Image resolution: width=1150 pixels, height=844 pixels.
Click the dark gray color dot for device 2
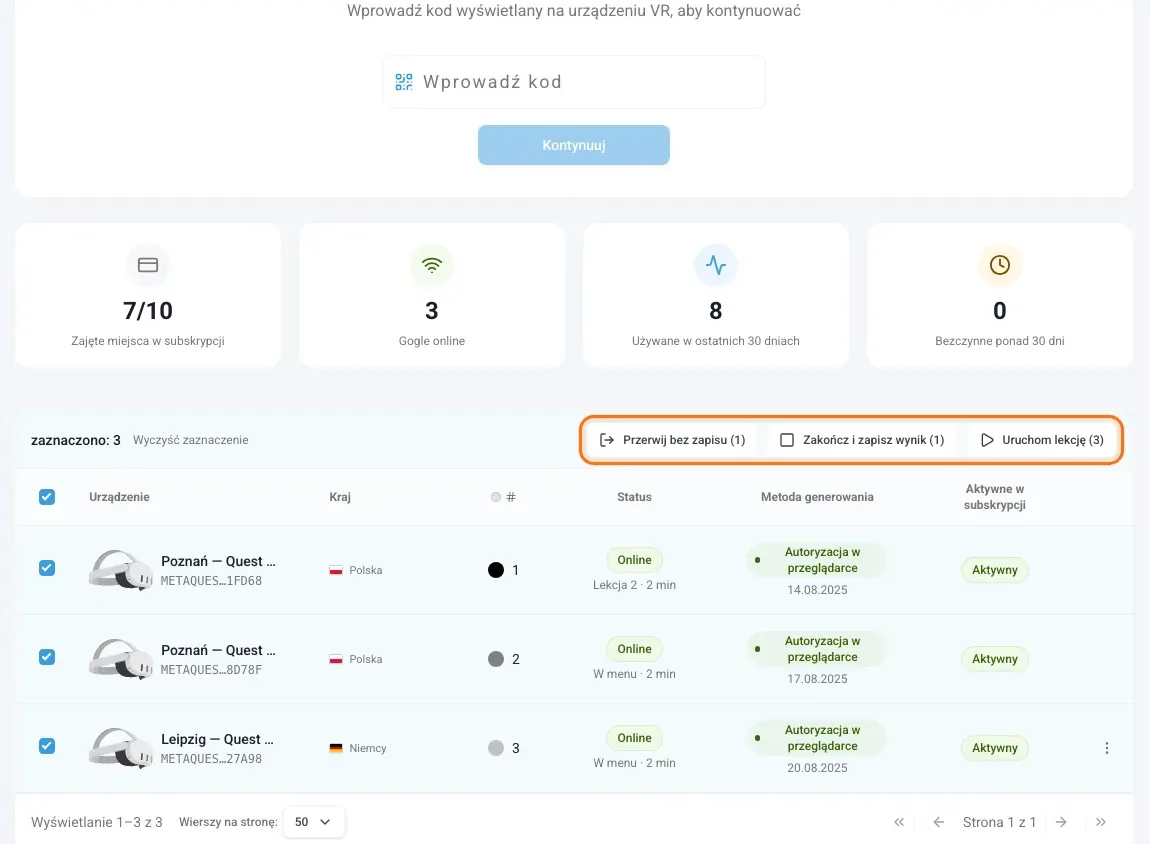click(496, 658)
